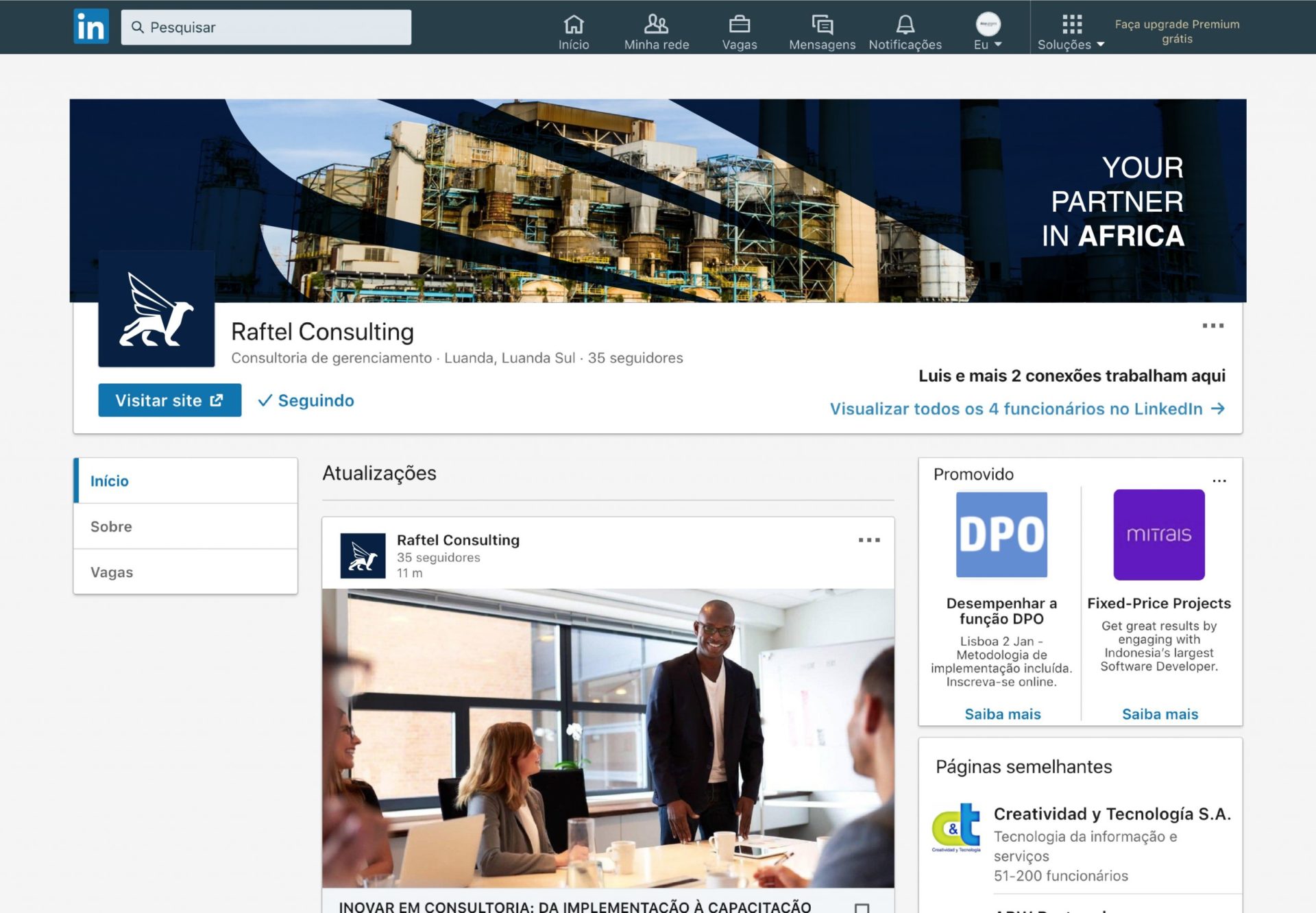Click the LinkedIn logo icon
The image size is (1316, 913).
click(91, 27)
